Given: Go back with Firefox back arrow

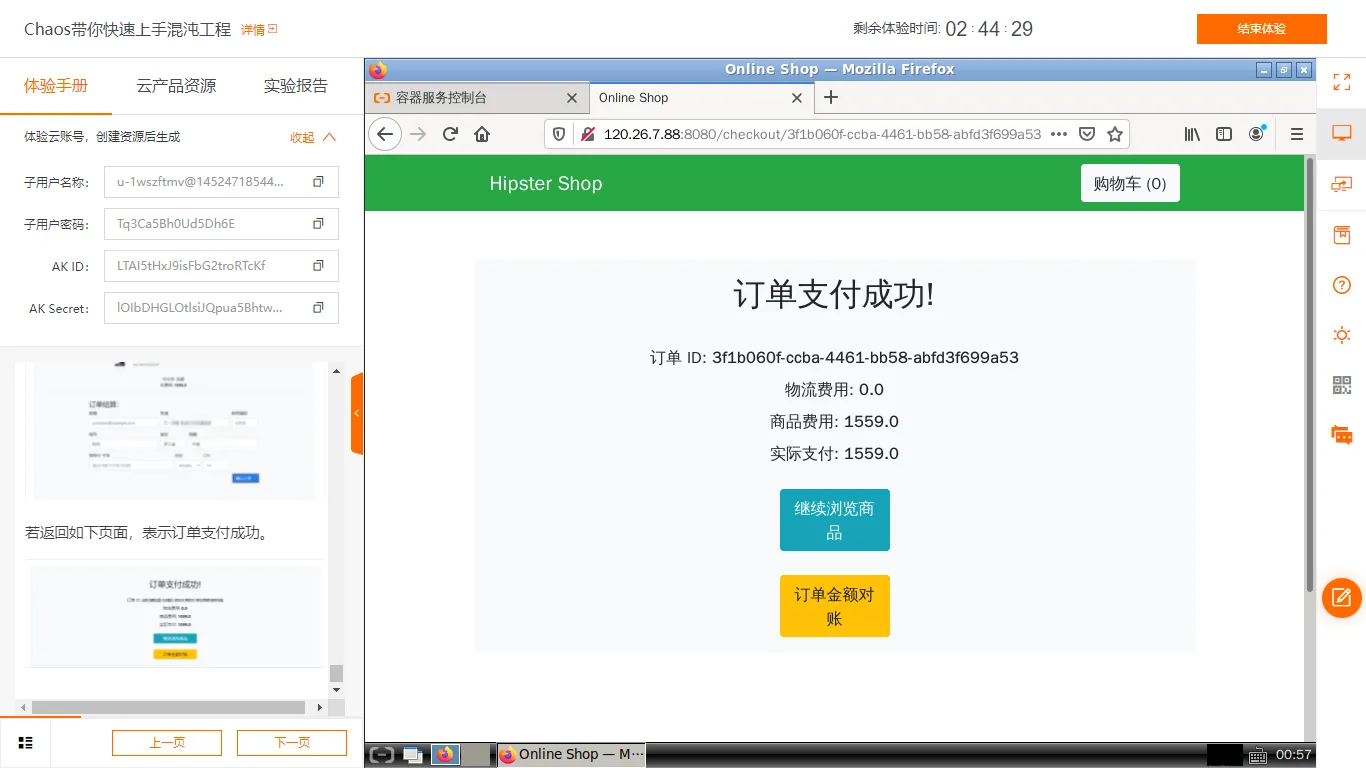Looking at the screenshot, I should [385, 134].
